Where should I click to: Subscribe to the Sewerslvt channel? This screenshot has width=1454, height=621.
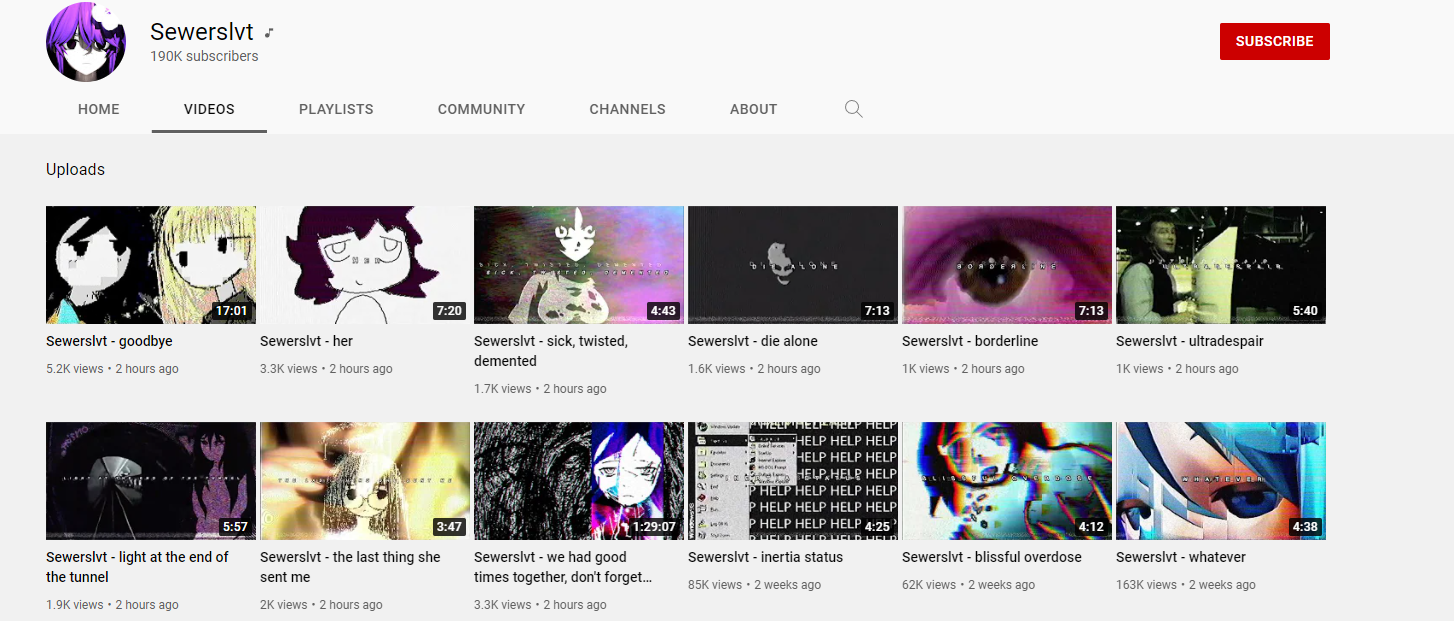pos(1274,41)
